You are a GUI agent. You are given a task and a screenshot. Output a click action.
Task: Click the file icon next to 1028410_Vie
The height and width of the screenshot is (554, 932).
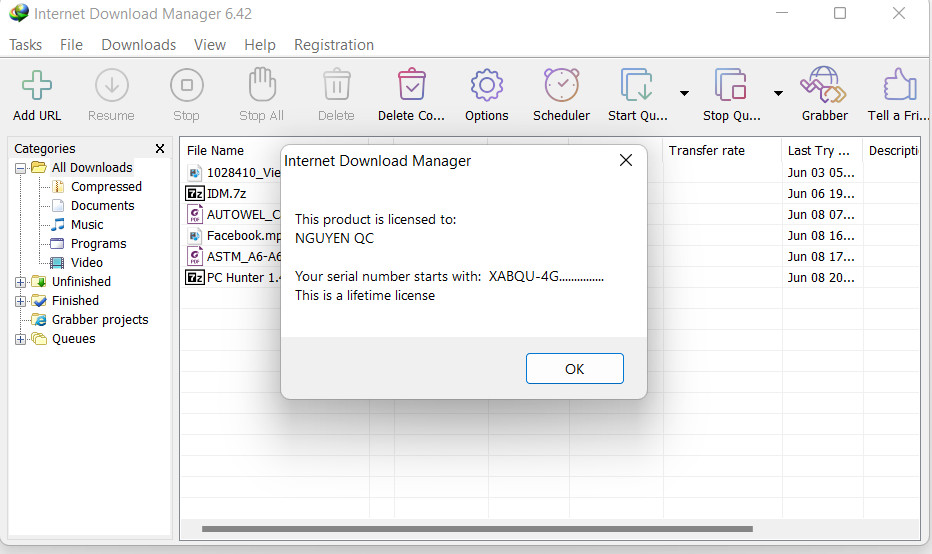(195, 172)
